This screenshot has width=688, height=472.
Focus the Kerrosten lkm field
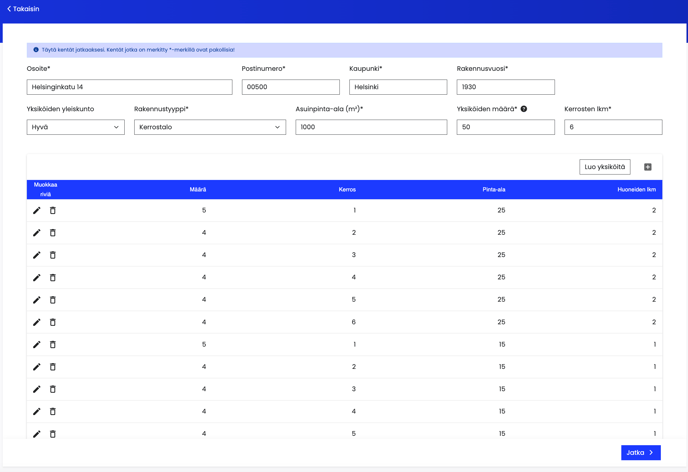[612, 127]
